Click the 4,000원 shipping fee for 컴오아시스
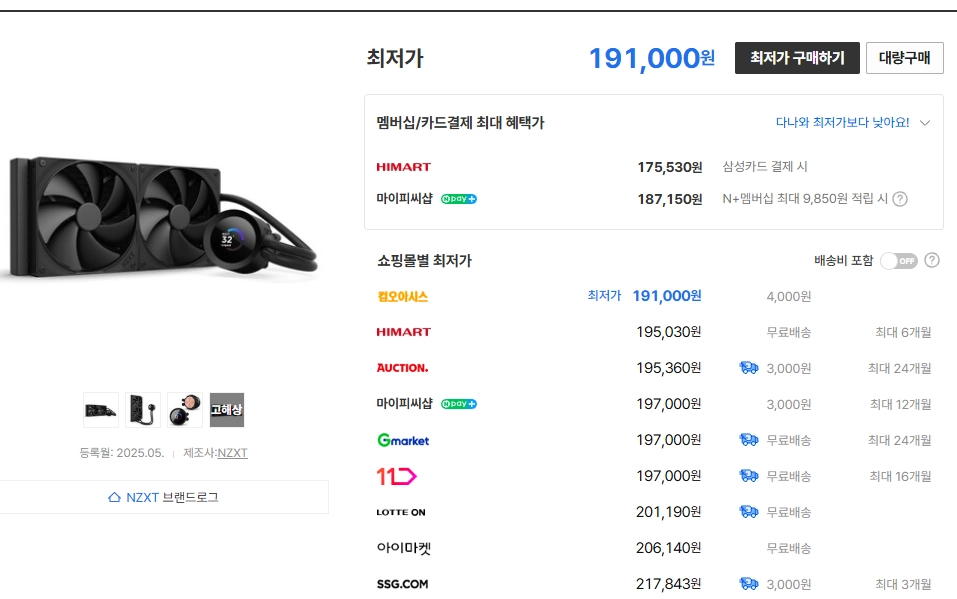957x599 pixels. 789,297
